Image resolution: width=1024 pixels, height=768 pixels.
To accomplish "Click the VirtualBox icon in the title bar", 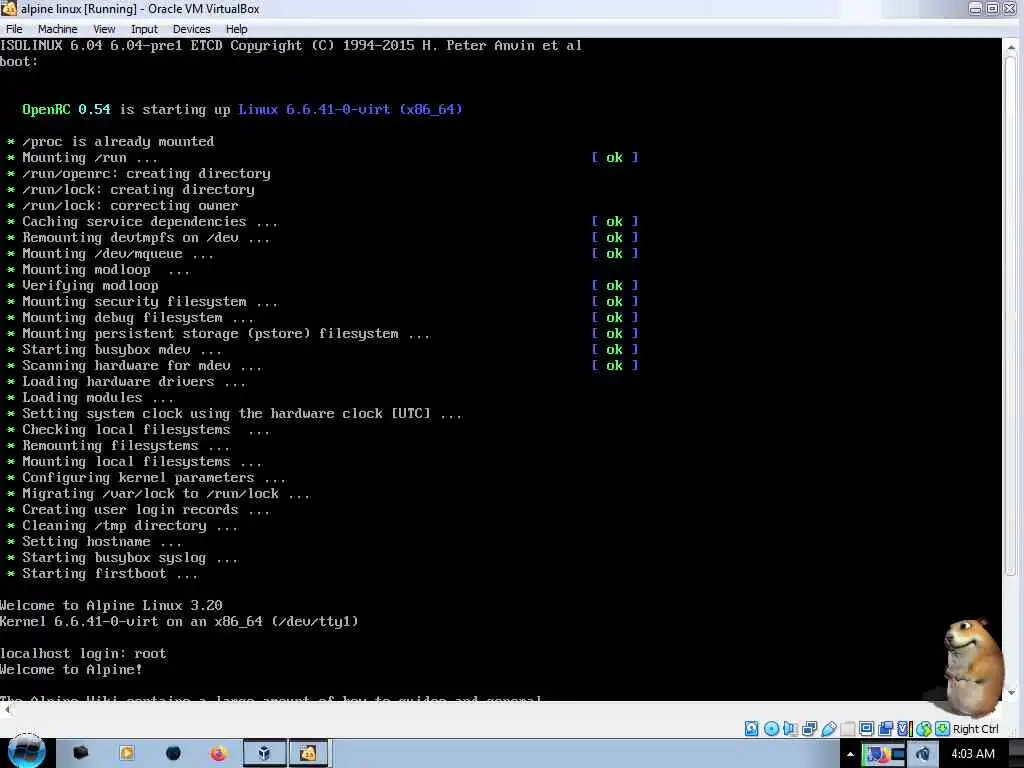I will point(9,8).
